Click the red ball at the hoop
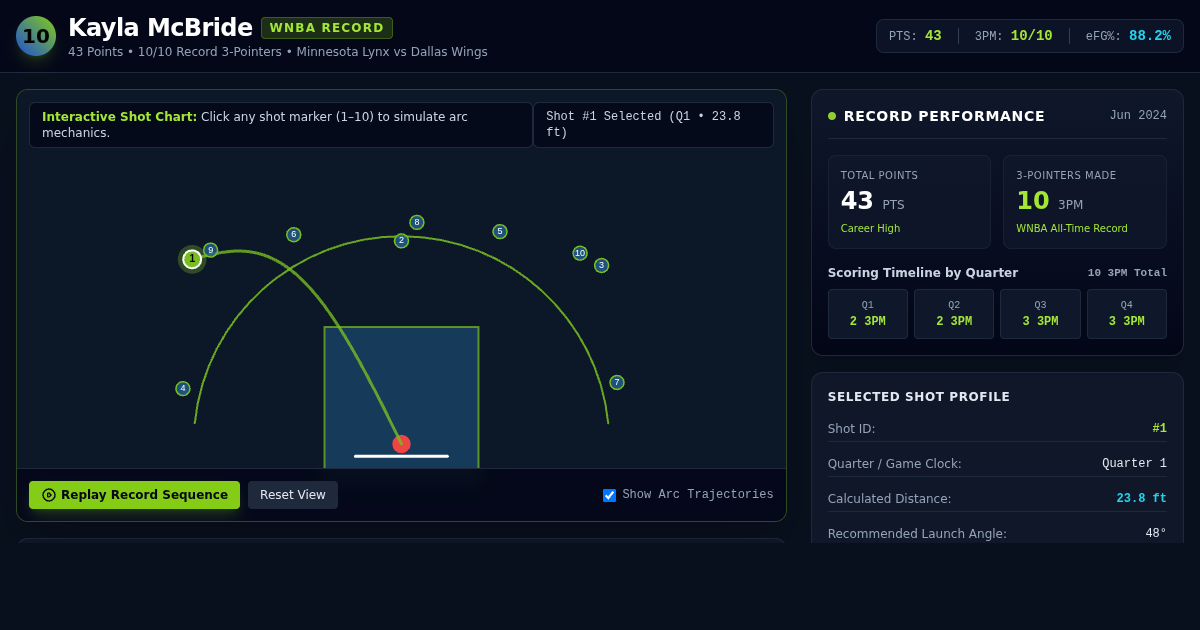 pos(401,444)
